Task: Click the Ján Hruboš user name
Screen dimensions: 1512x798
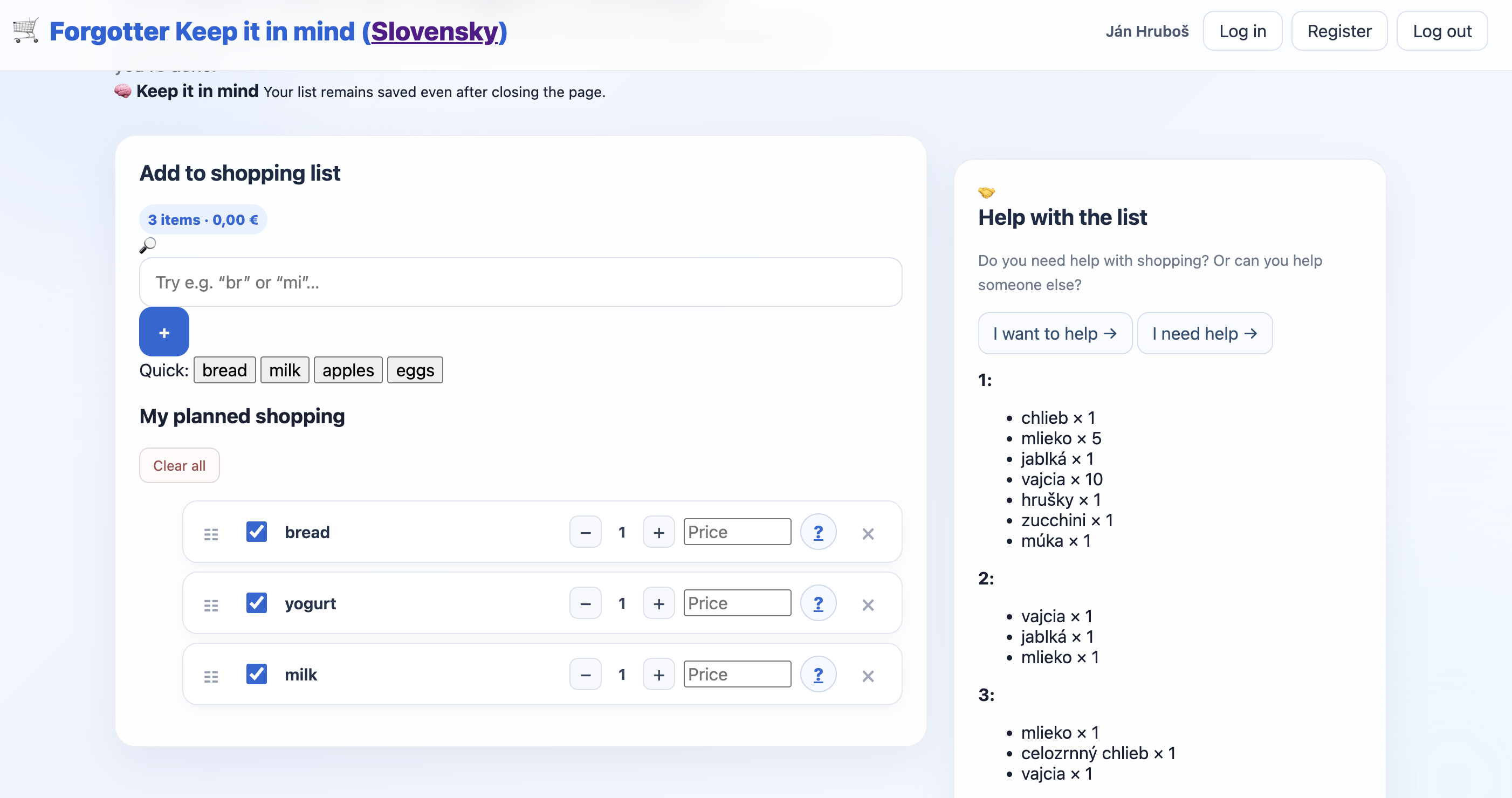Action: click(x=1147, y=31)
